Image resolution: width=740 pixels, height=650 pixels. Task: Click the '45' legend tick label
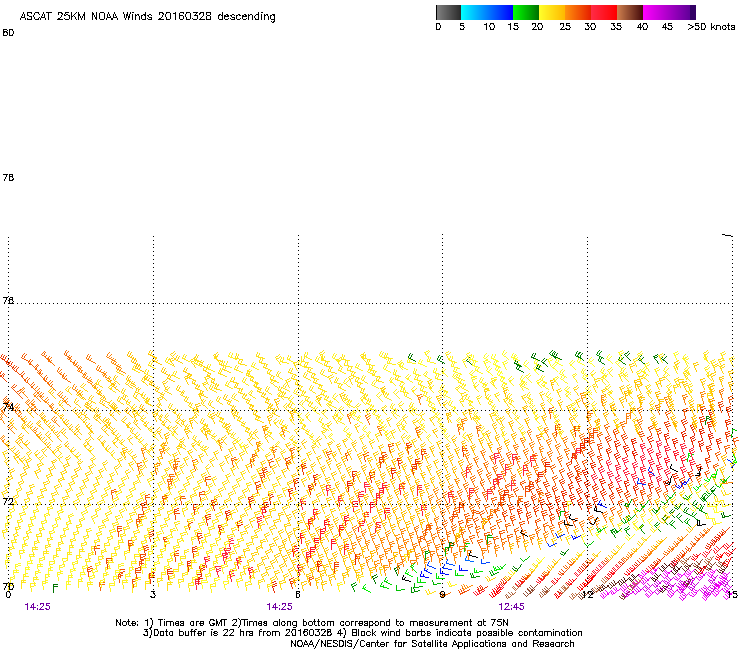pyautogui.click(x=667, y=27)
